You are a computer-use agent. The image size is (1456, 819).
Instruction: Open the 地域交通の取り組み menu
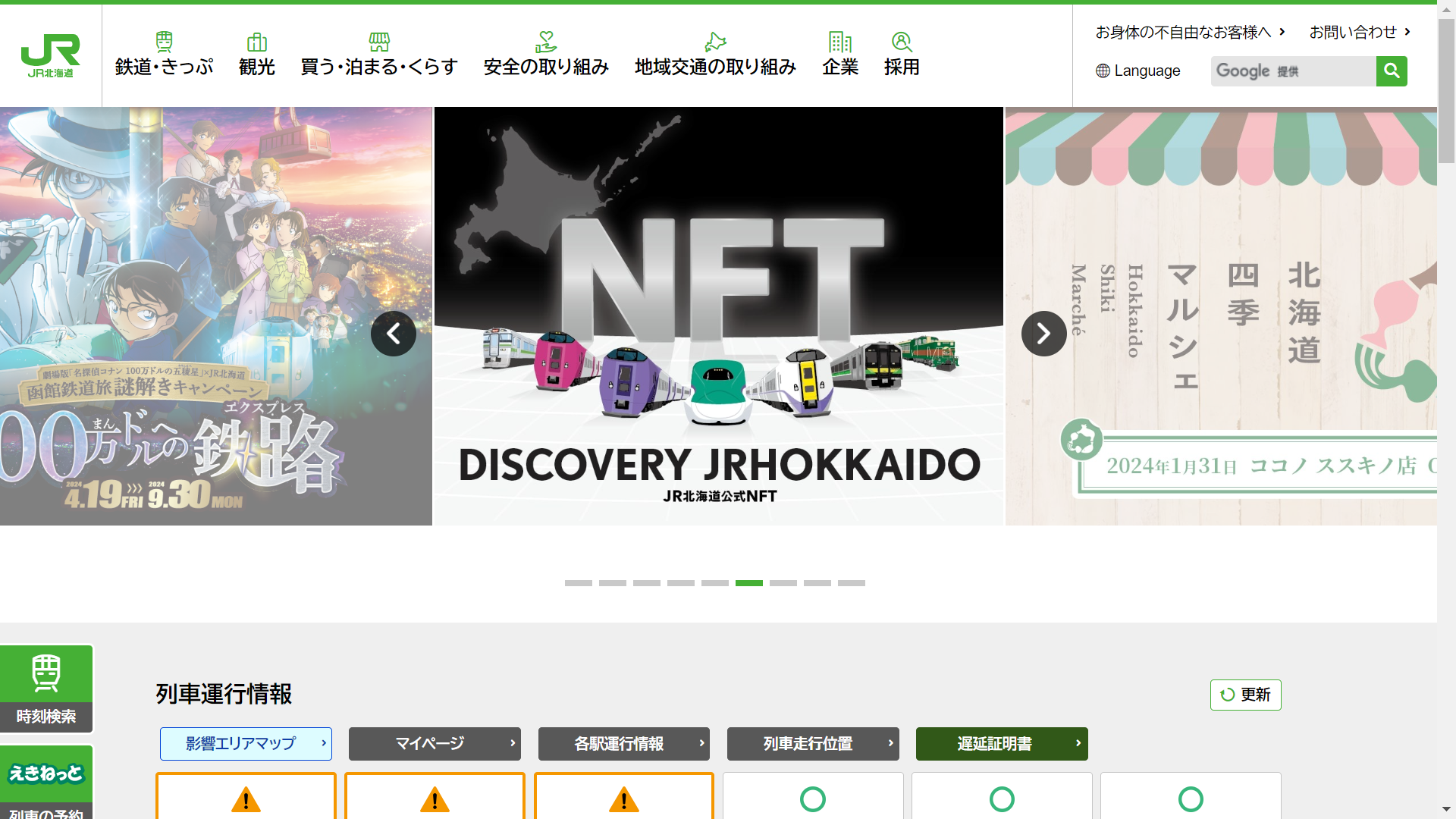[x=715, y=67]
